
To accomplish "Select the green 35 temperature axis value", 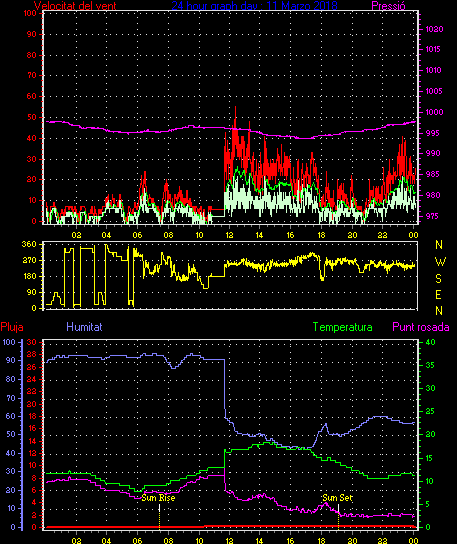I will coord(430,365).
